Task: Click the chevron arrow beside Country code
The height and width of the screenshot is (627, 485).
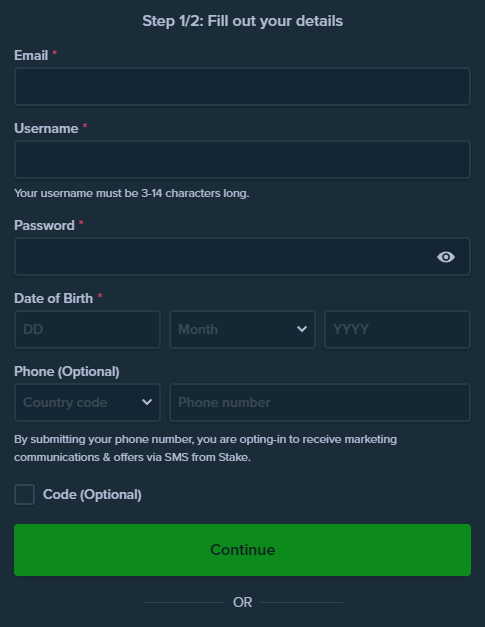Action: 147,402
